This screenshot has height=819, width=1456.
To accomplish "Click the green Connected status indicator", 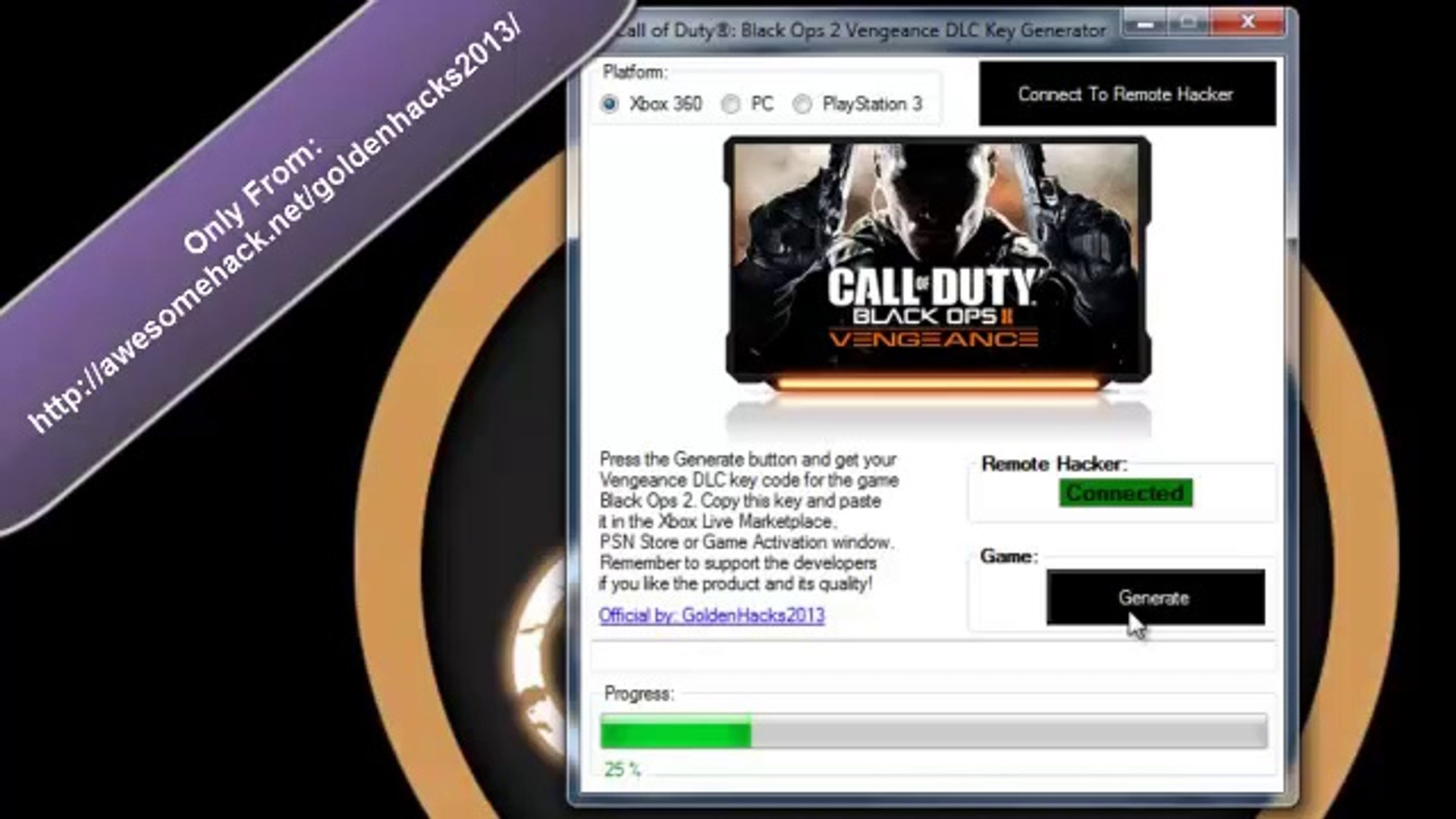I will pos(1125,493).
